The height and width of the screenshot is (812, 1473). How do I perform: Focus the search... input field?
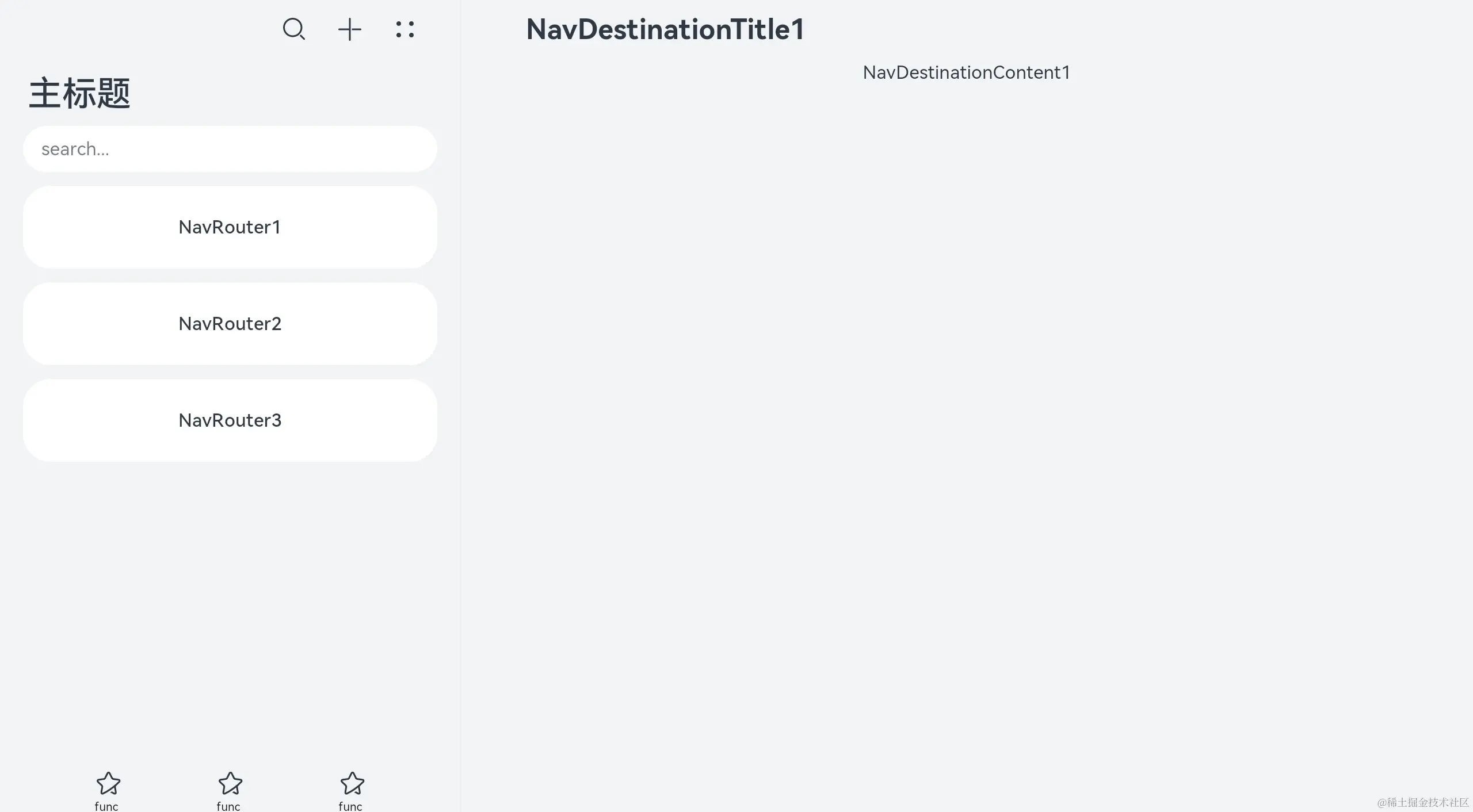pyautogui.click(x=230, y=149)
